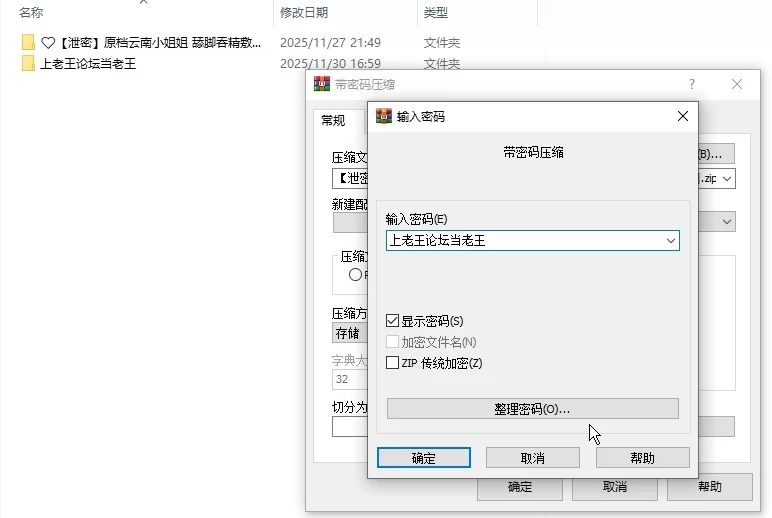Select the 【泄密】原档云南小姐姐 folder icon
The width and height of the screenshot is (772, 518).
[28, 42]
